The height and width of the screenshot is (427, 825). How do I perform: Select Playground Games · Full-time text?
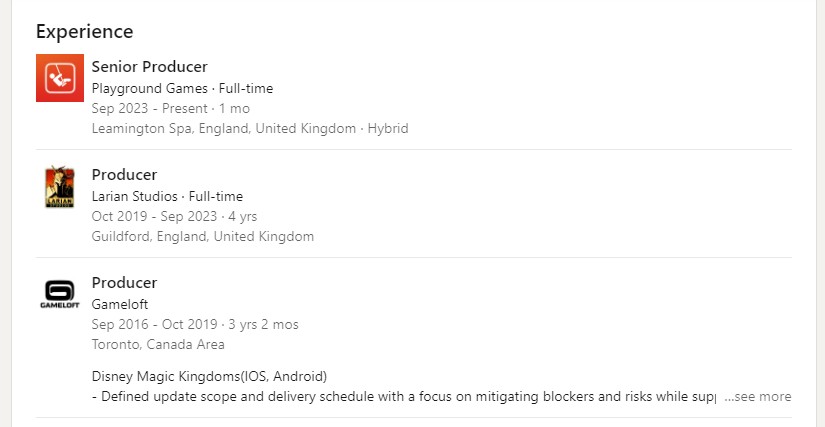[x=182, y=88]
